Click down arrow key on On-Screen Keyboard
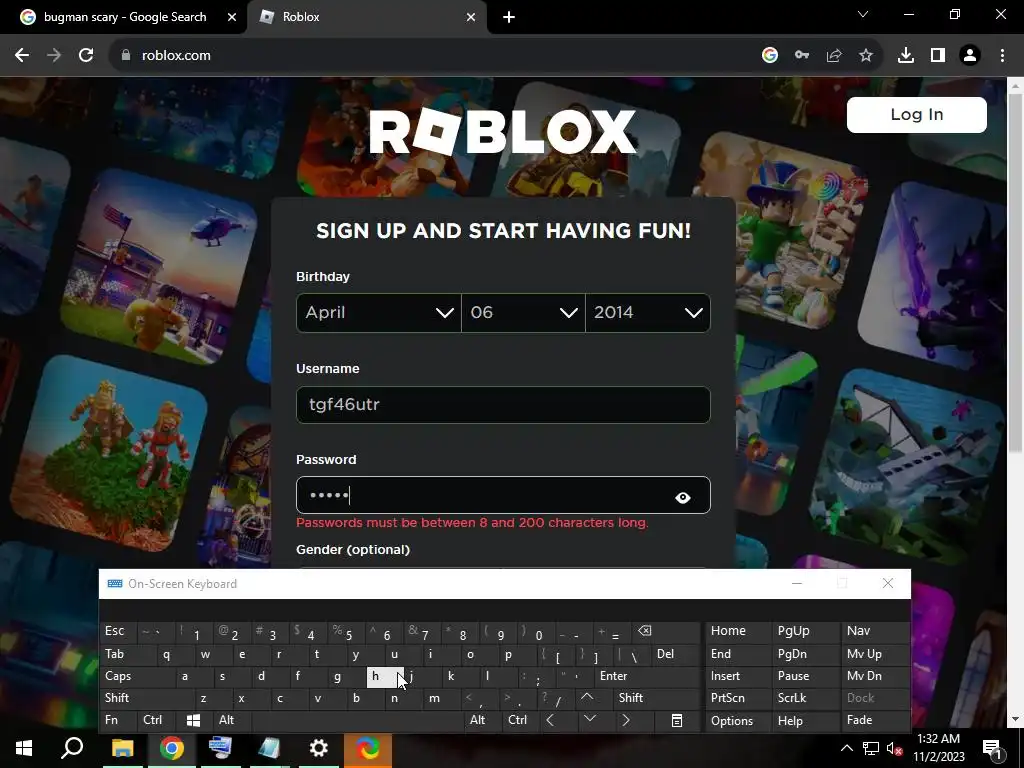The image size is (1024, 768). tap(589, 719)
